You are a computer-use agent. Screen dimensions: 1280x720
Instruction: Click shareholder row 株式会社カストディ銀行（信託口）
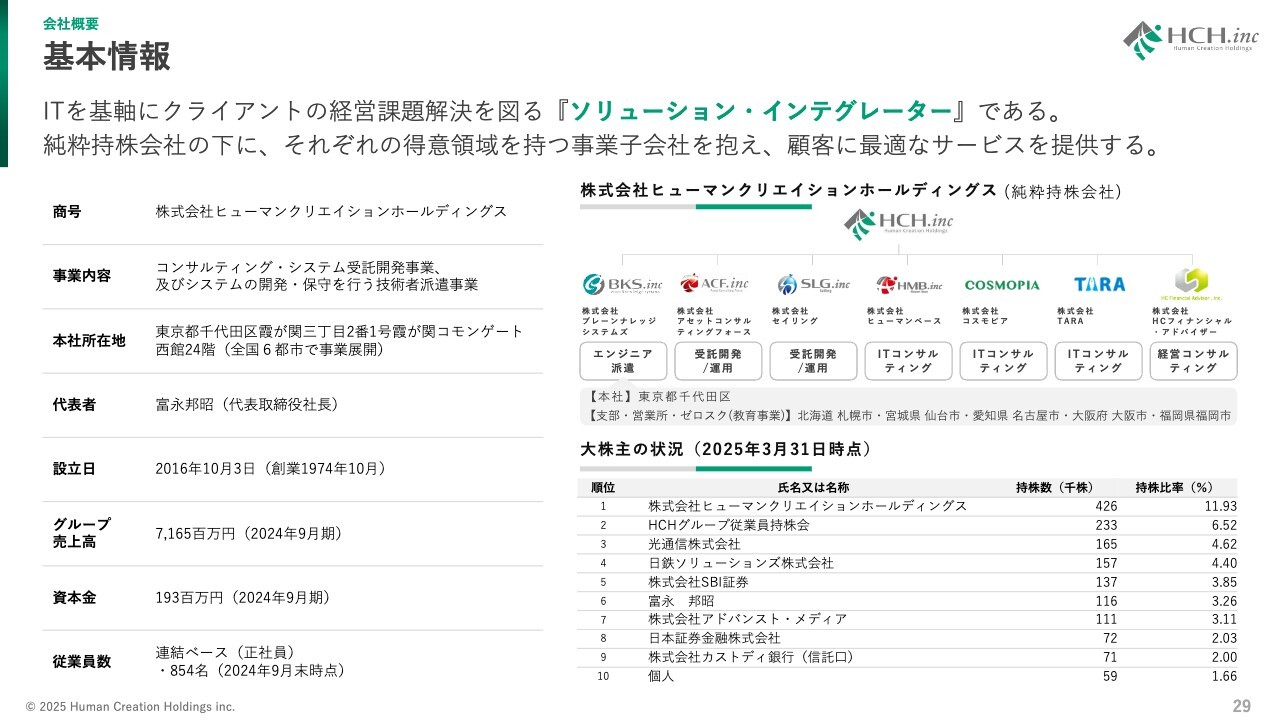point(907,657)
